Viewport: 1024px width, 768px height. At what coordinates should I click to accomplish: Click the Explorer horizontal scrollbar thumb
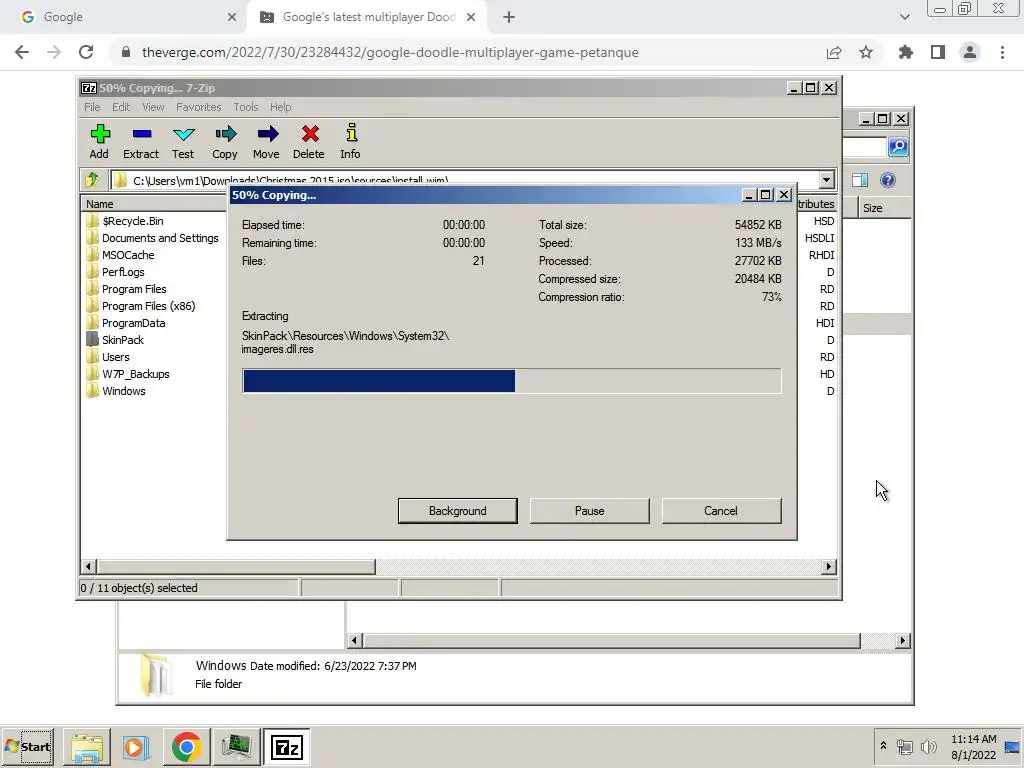tap(611, 641)
